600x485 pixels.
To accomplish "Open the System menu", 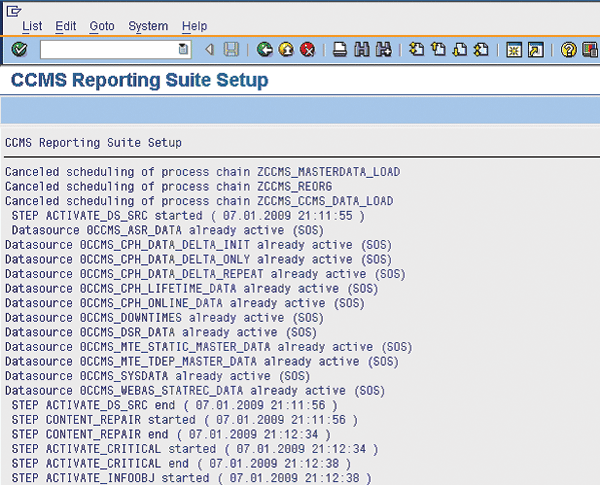I will [x=148, y=25].
